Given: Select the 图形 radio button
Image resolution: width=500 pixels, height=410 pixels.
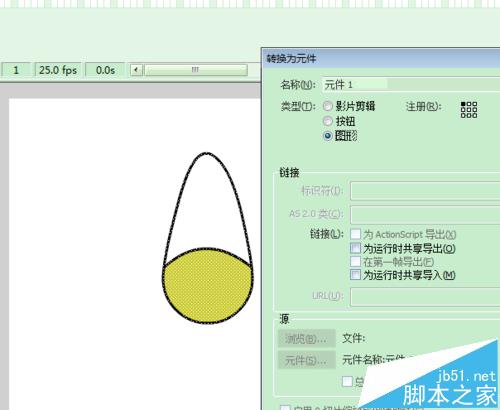Looking at the screenshot, I should (x=328, y=136).
